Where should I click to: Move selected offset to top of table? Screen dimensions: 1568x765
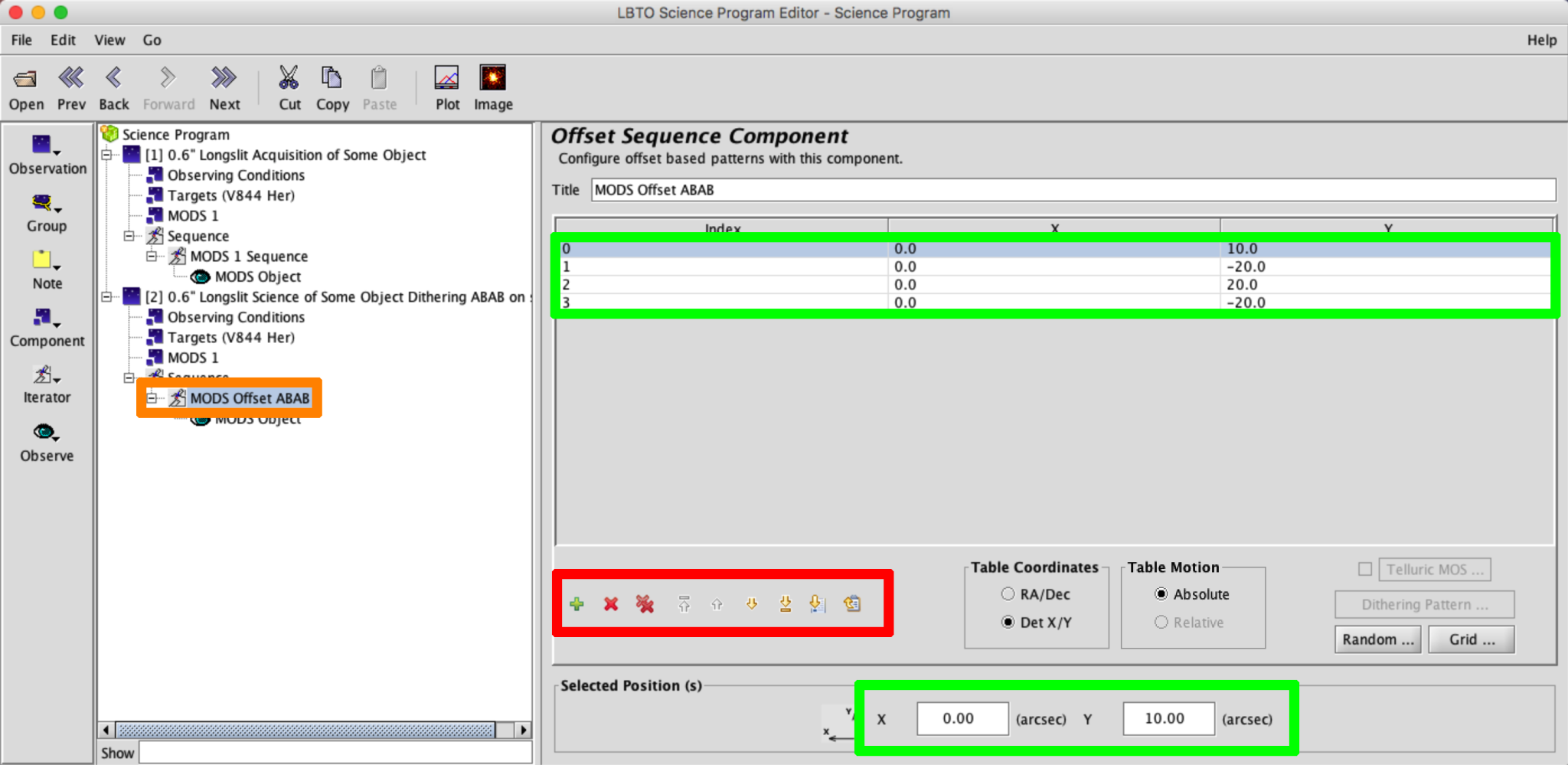pos(684,604)
